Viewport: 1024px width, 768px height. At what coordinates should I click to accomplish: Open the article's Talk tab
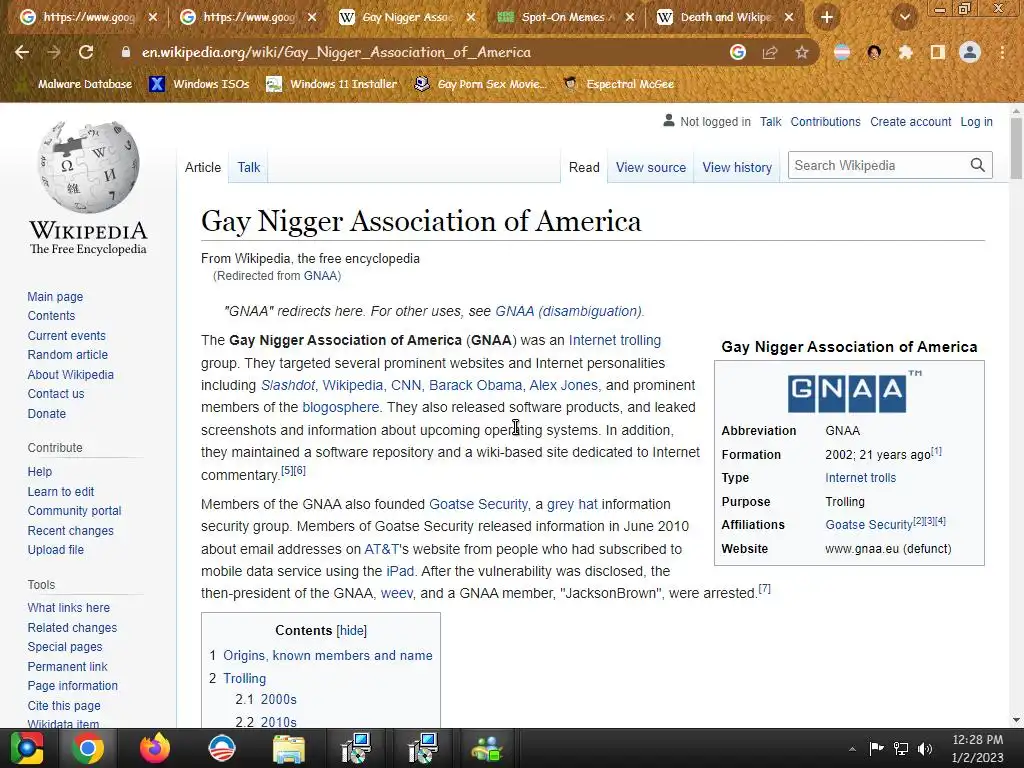pos(249,167)
